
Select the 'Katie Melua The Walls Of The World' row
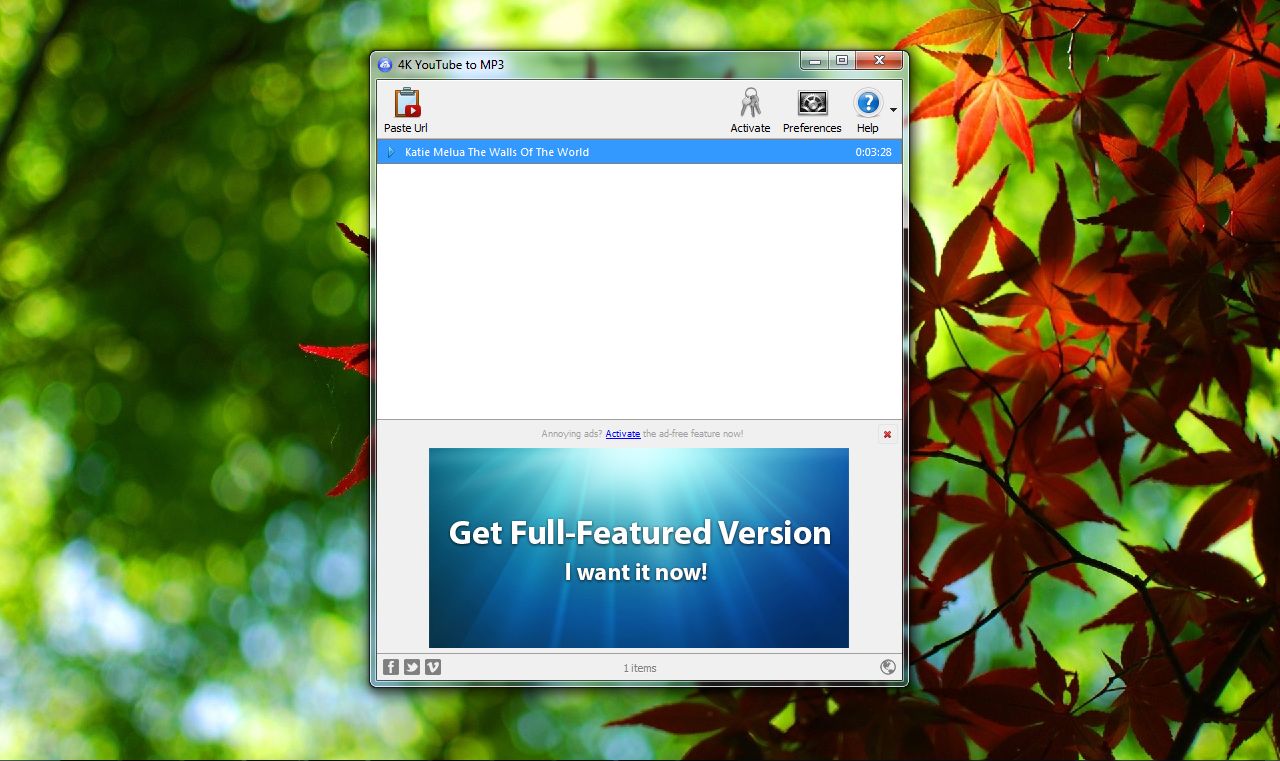[639, 152]
